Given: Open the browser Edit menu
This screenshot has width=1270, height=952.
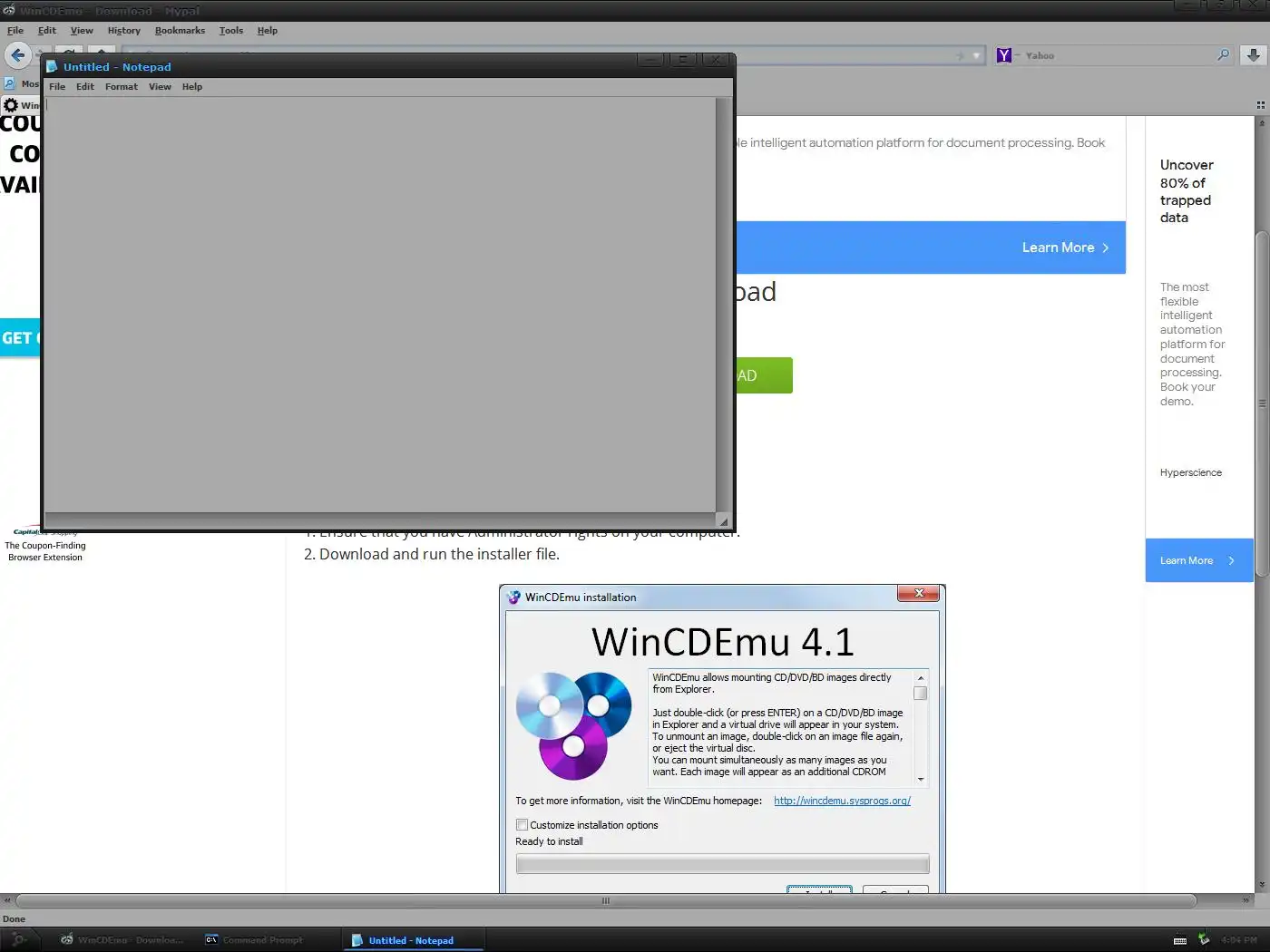Looking at the screenshot, I should click(x=47, y=30).
